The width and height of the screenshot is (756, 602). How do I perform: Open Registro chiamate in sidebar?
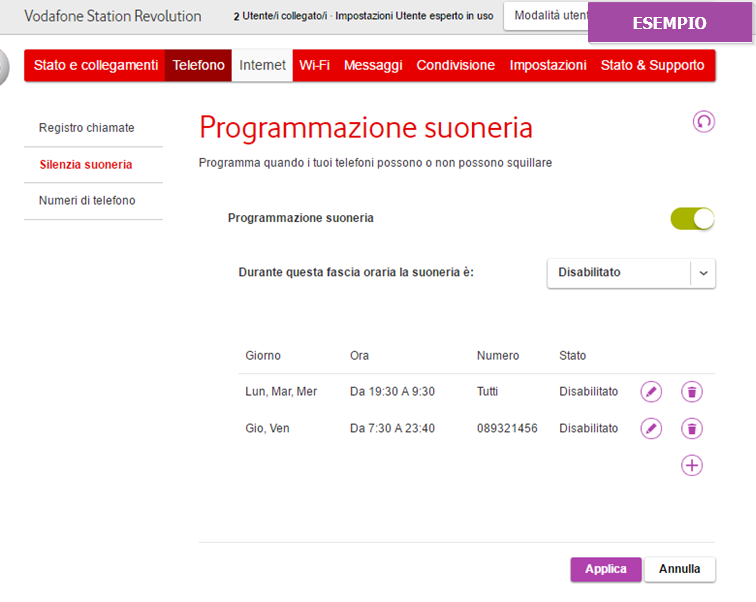(87, 128)
